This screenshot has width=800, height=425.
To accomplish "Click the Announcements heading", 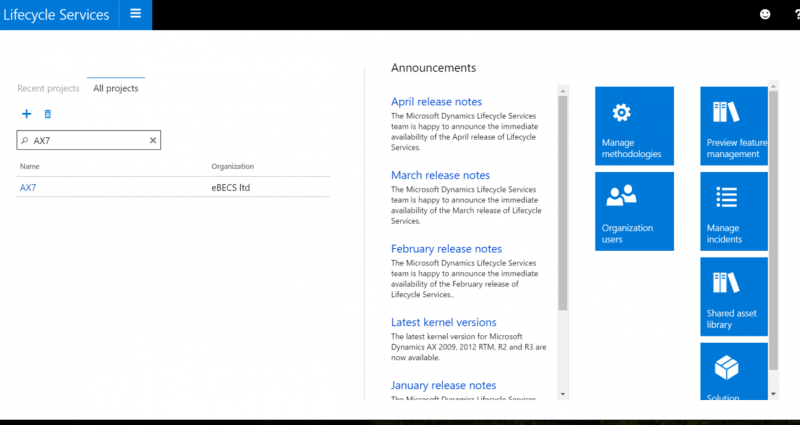I will (433, 68).
